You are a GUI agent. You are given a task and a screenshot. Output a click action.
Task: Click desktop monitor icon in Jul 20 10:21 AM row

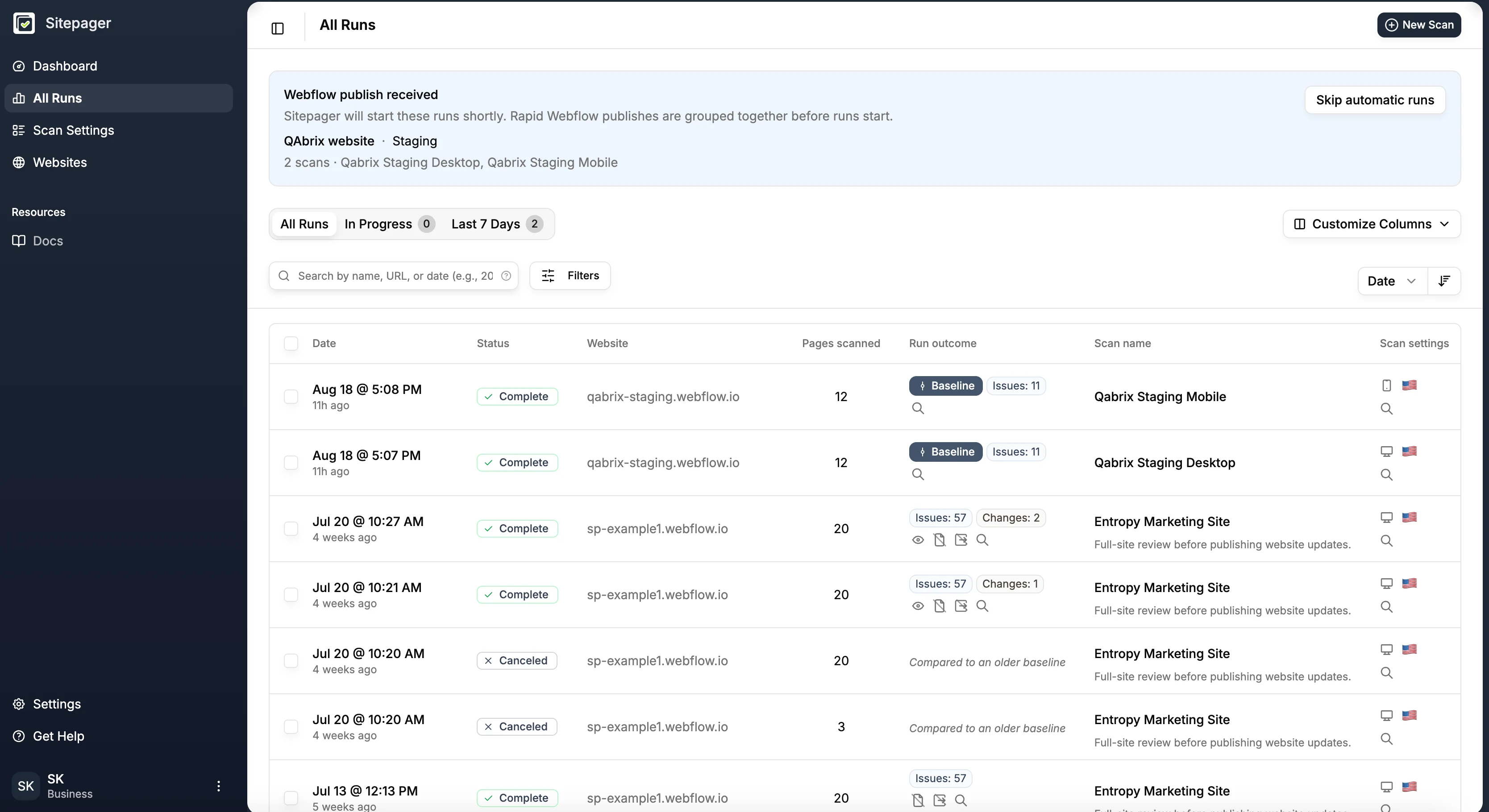point(1386,583)
